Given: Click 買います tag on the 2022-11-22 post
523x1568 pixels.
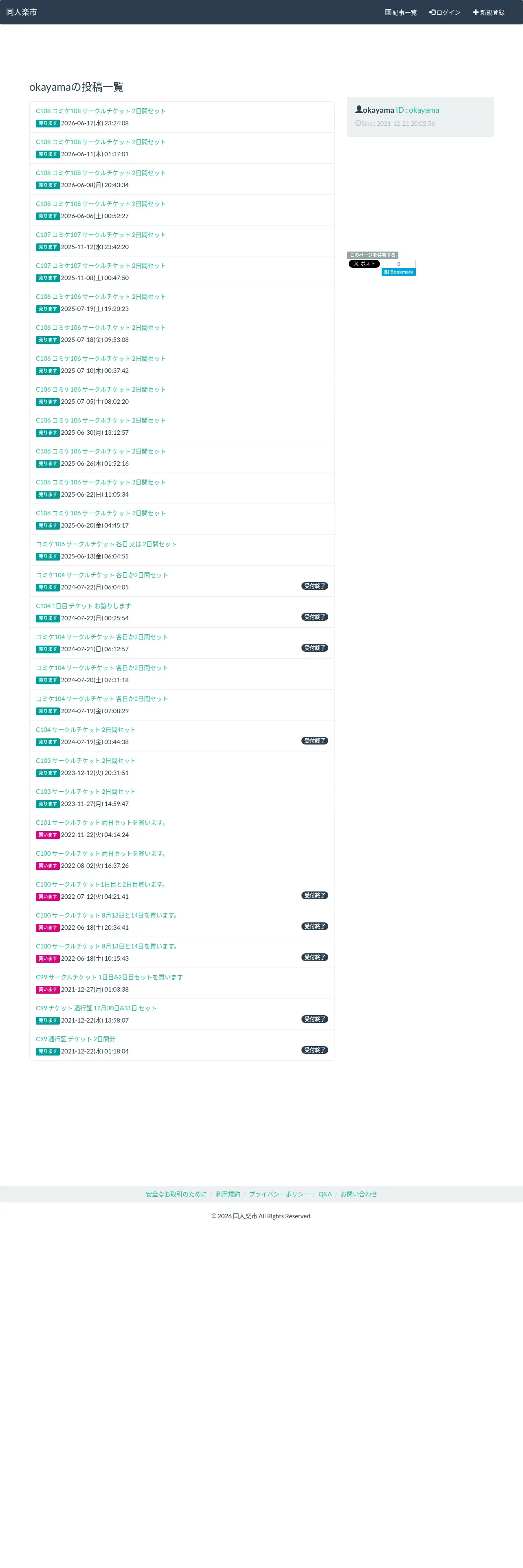Looking at the screenshot, I should pos(48,834).
